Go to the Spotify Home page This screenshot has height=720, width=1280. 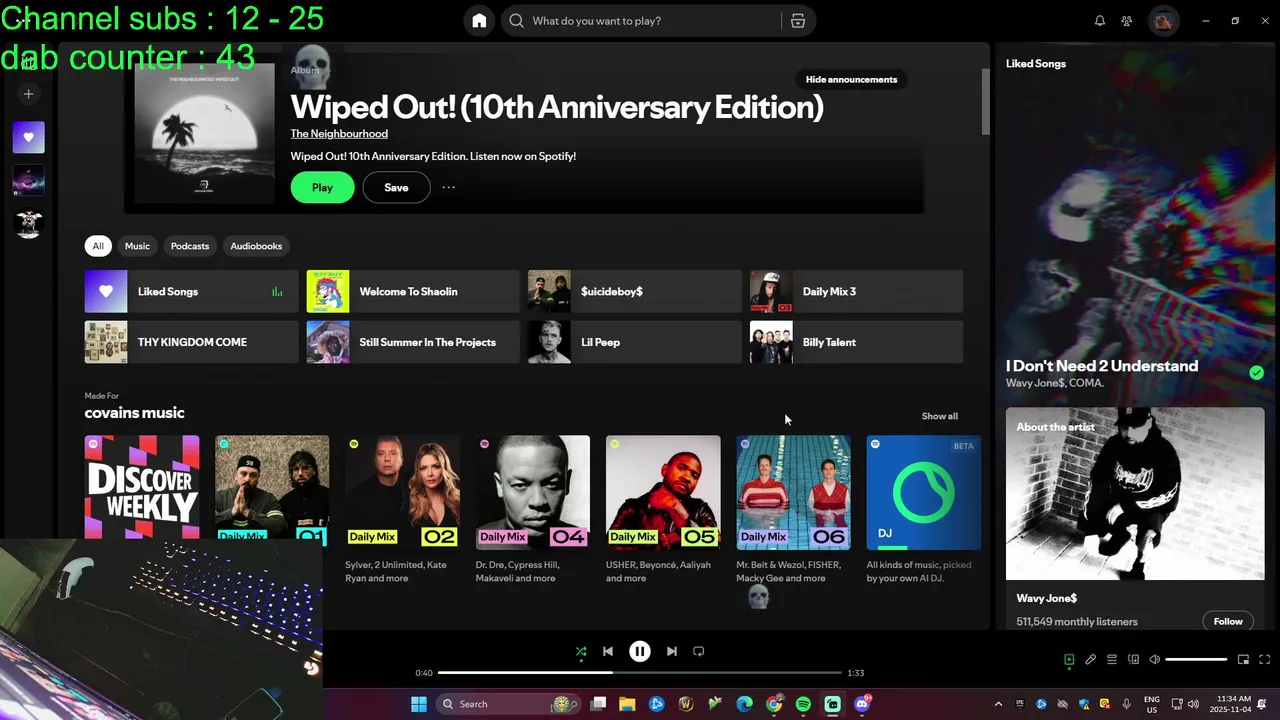tap(479, 21)
